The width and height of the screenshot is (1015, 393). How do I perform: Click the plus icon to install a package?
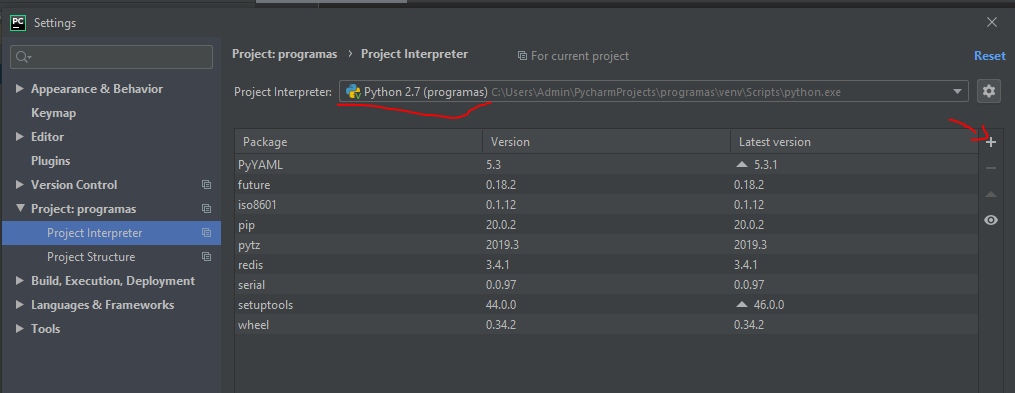coord(990,142)
